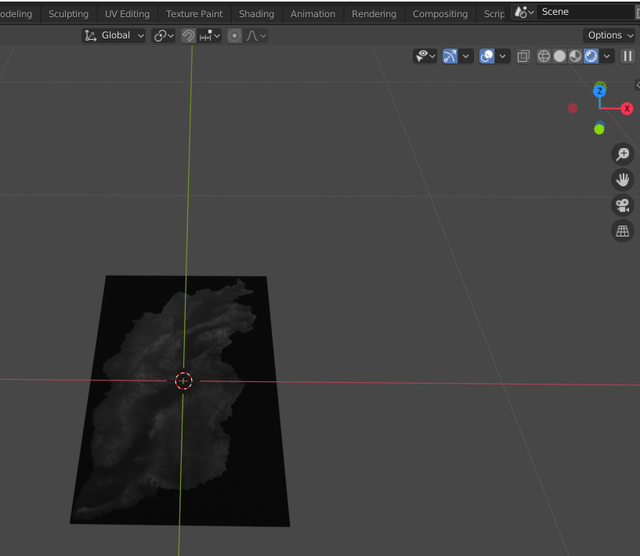Screen dimensions: 640x556
Task: Toggle viewport gizmos display
Action: click(x=450, y=56)
